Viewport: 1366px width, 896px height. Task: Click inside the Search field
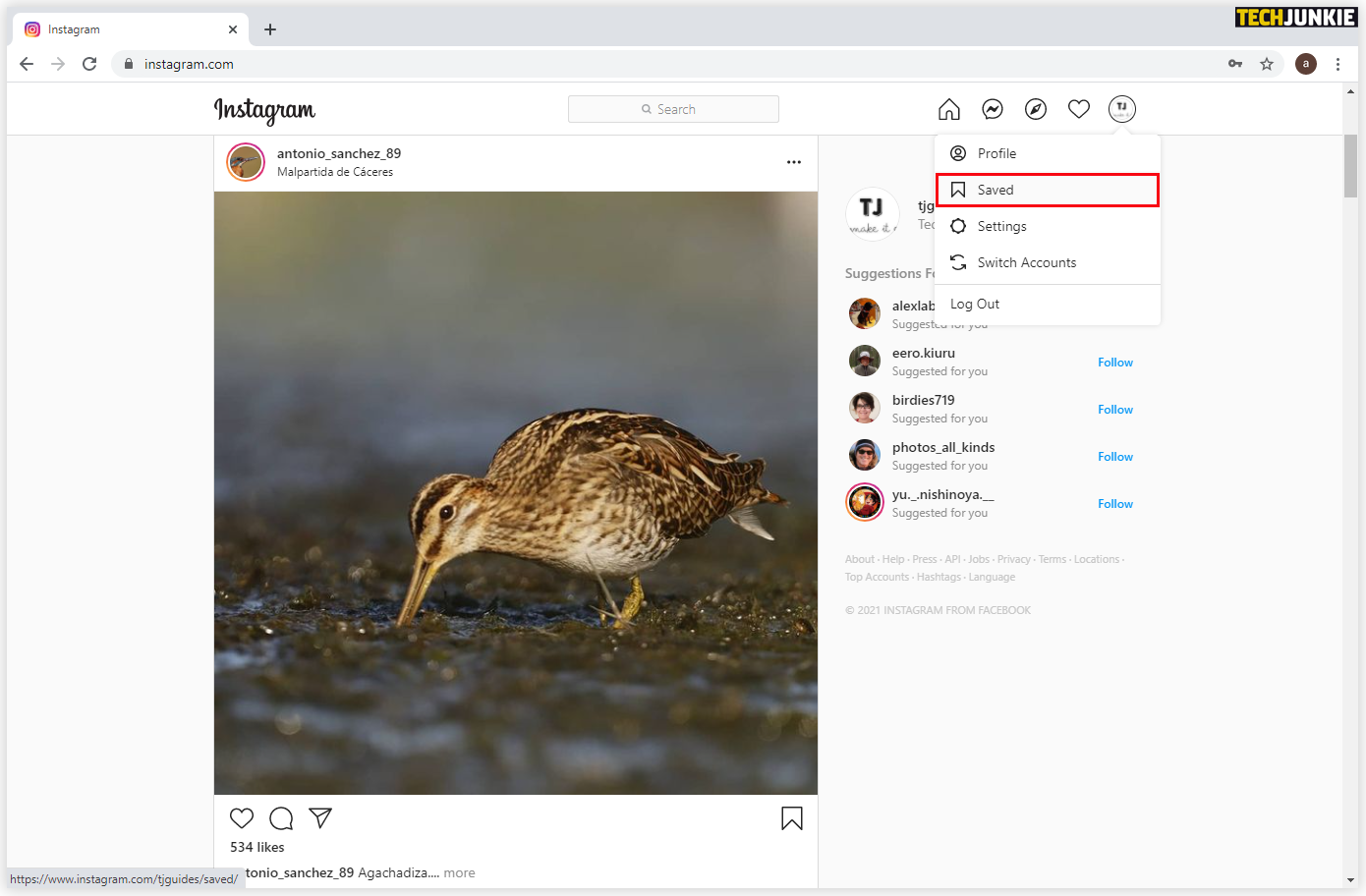[673, 108]
